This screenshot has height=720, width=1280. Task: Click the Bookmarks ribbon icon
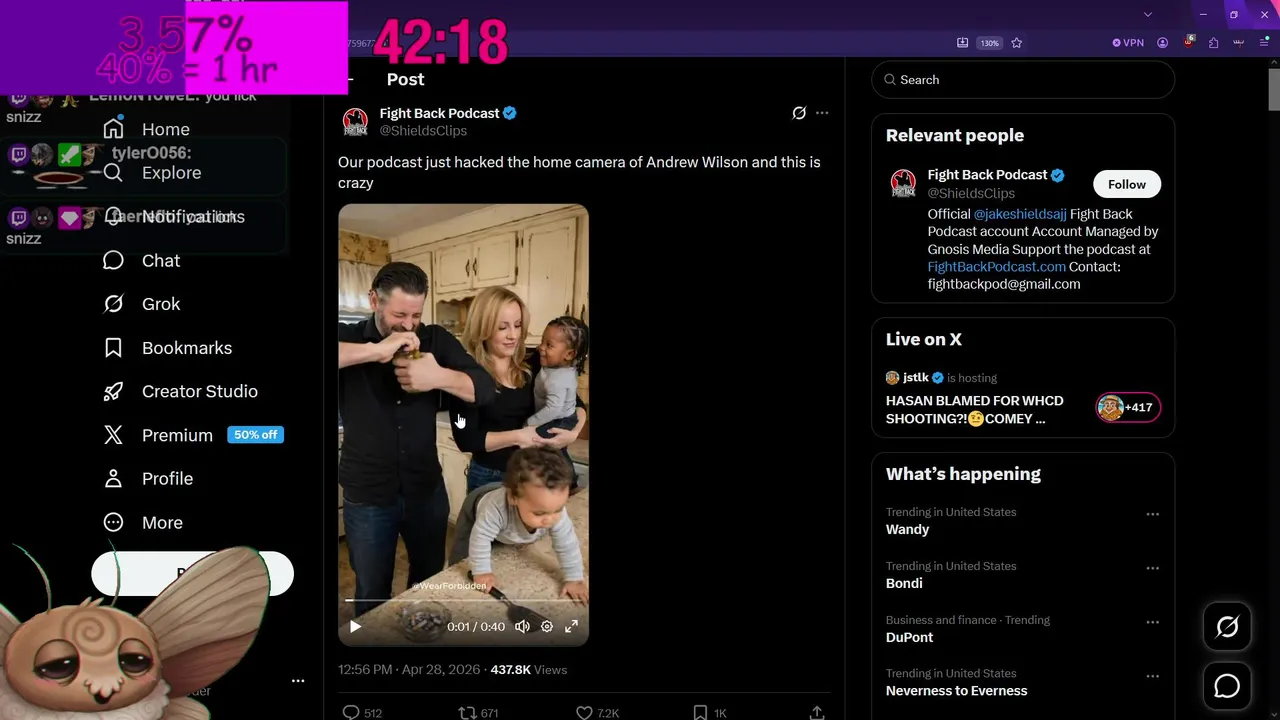113,348
